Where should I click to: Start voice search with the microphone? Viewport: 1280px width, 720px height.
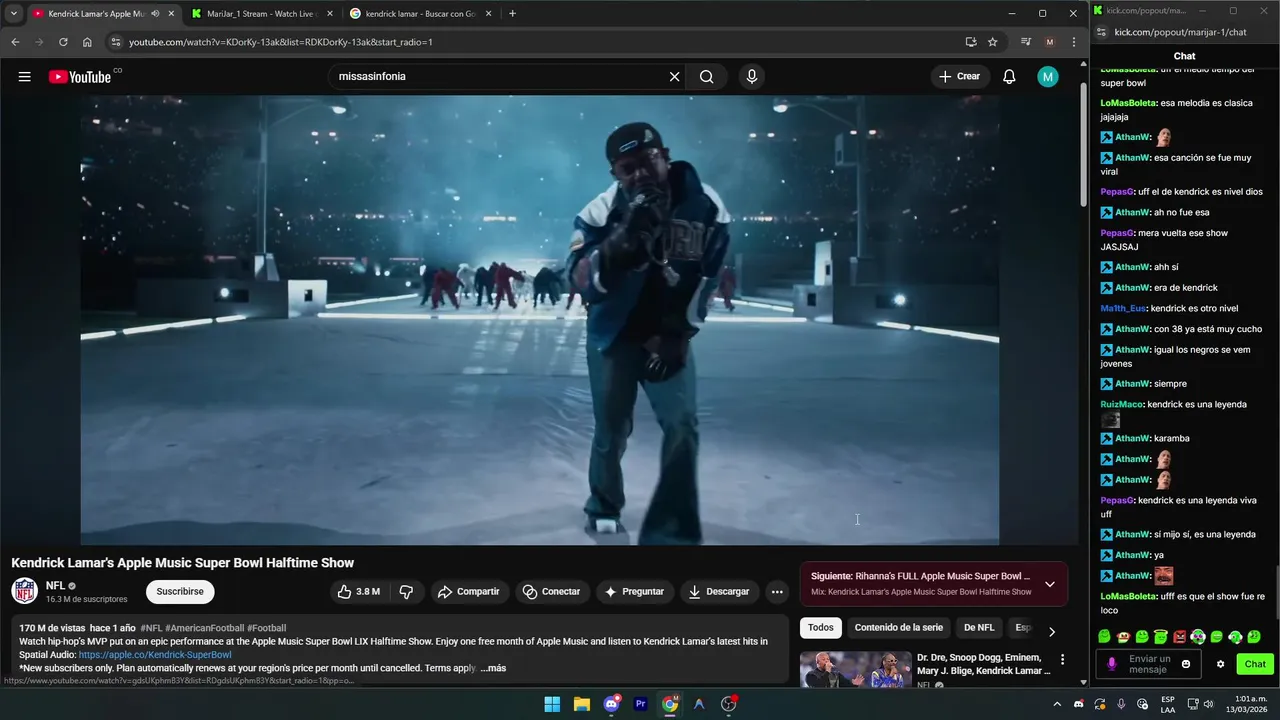[x=752, y=77]
